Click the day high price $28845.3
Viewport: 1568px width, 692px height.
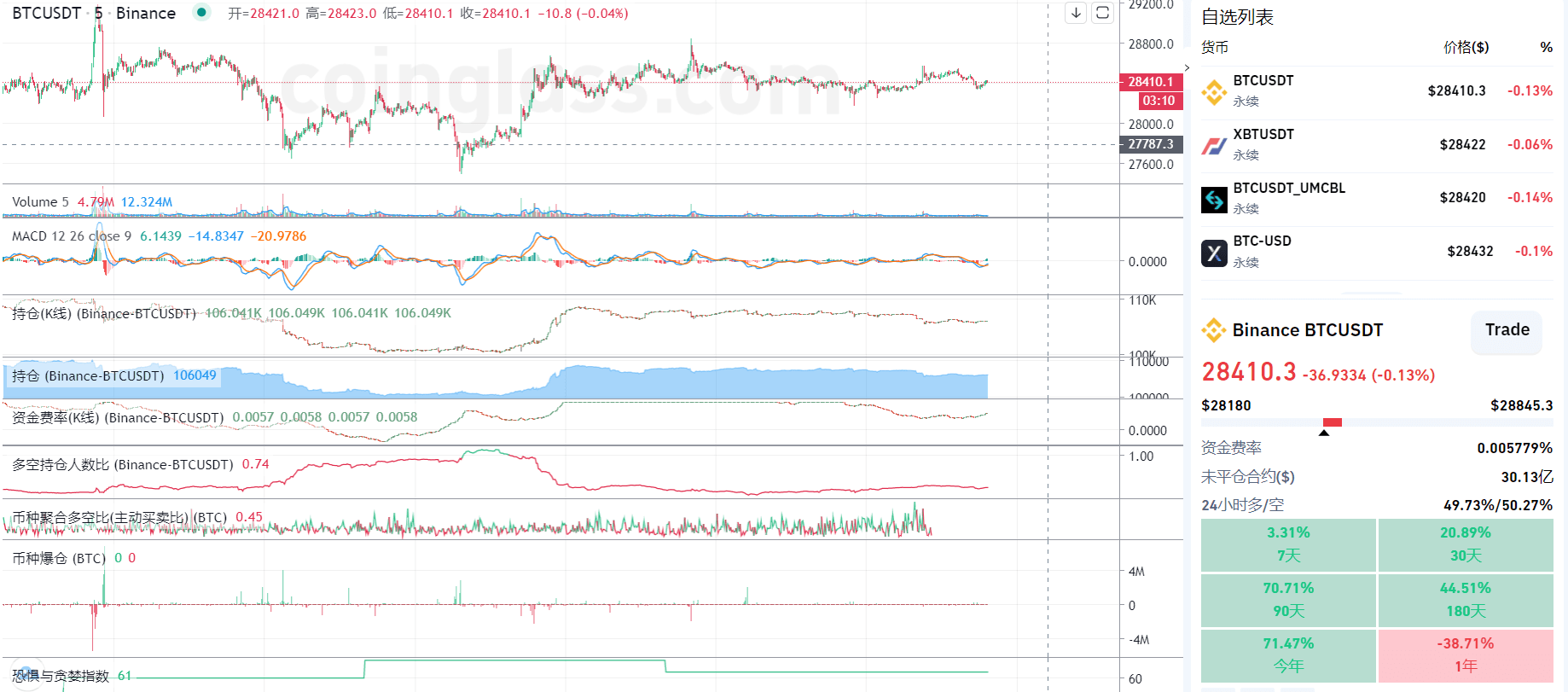pos(1521,406)
